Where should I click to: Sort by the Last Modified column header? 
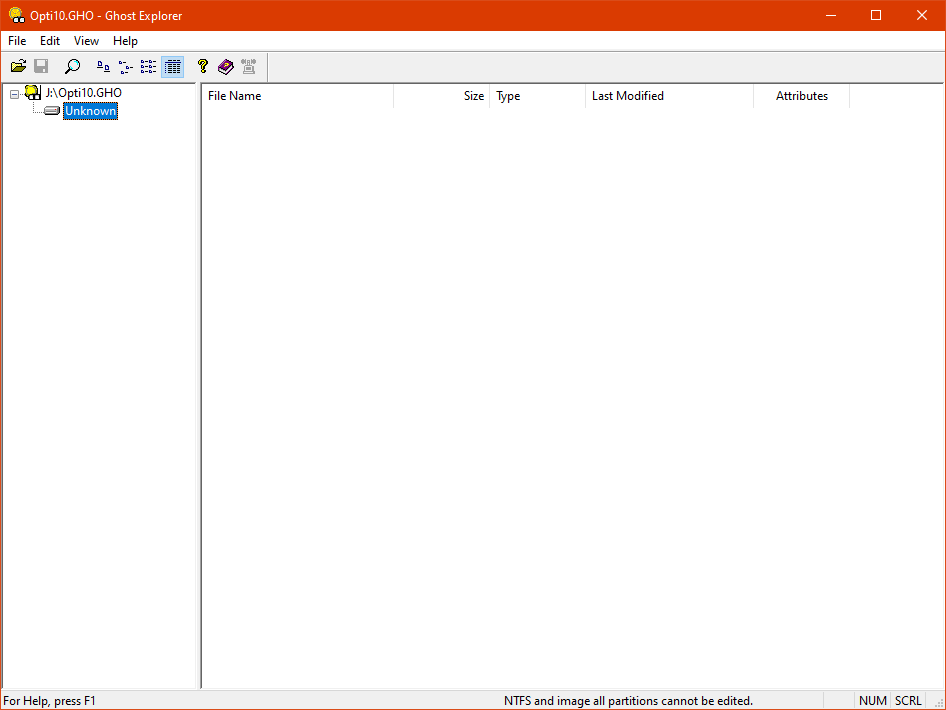(x=670, y=96)
